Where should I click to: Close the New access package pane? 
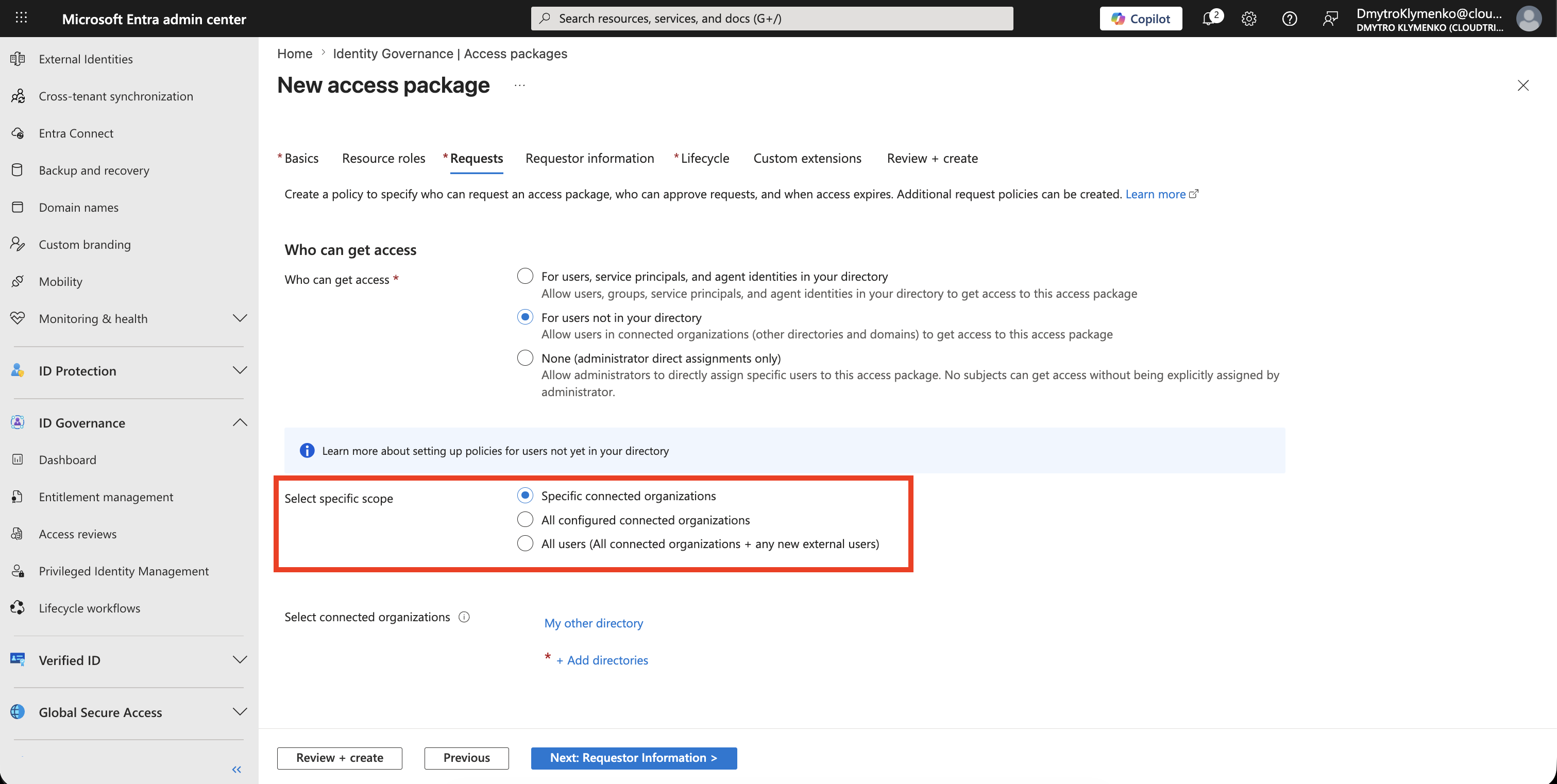(x=1523, y=85)
